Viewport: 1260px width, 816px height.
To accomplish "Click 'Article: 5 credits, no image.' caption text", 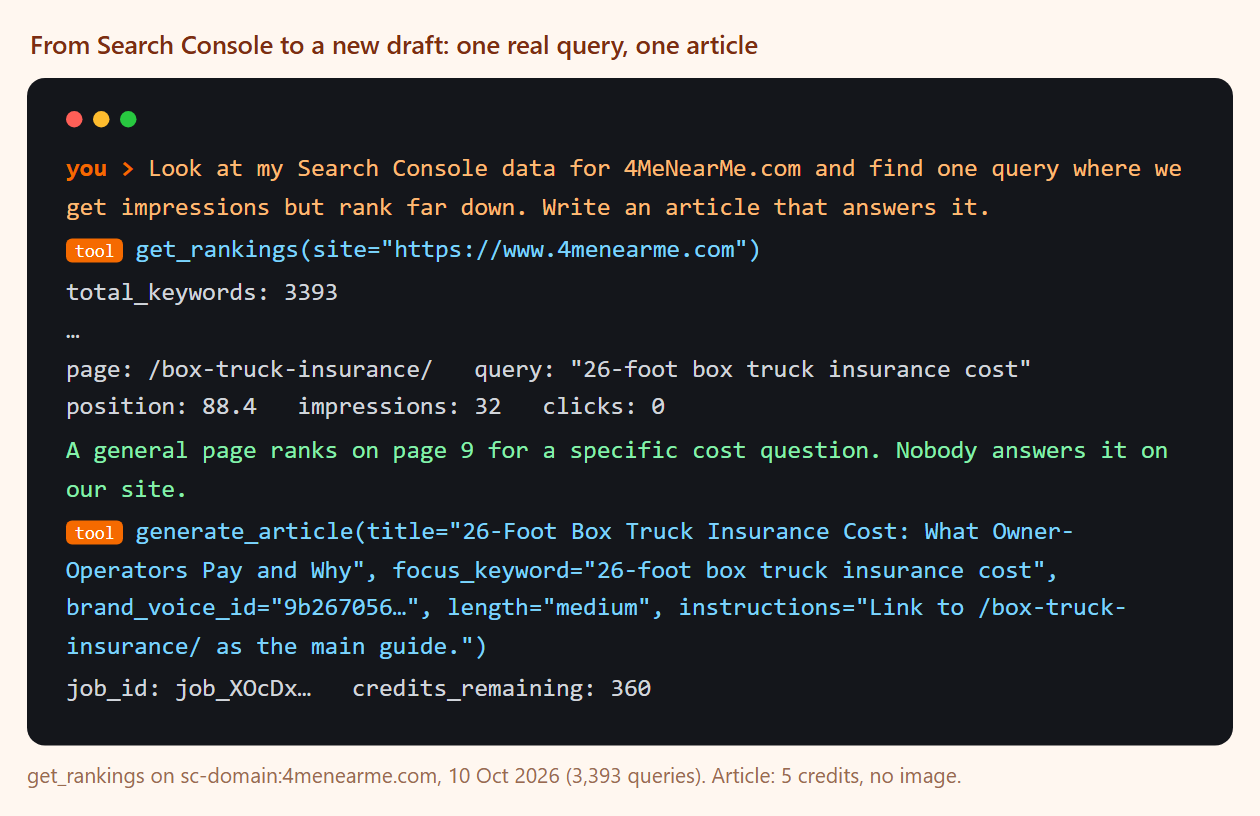I will coord(836,776).
